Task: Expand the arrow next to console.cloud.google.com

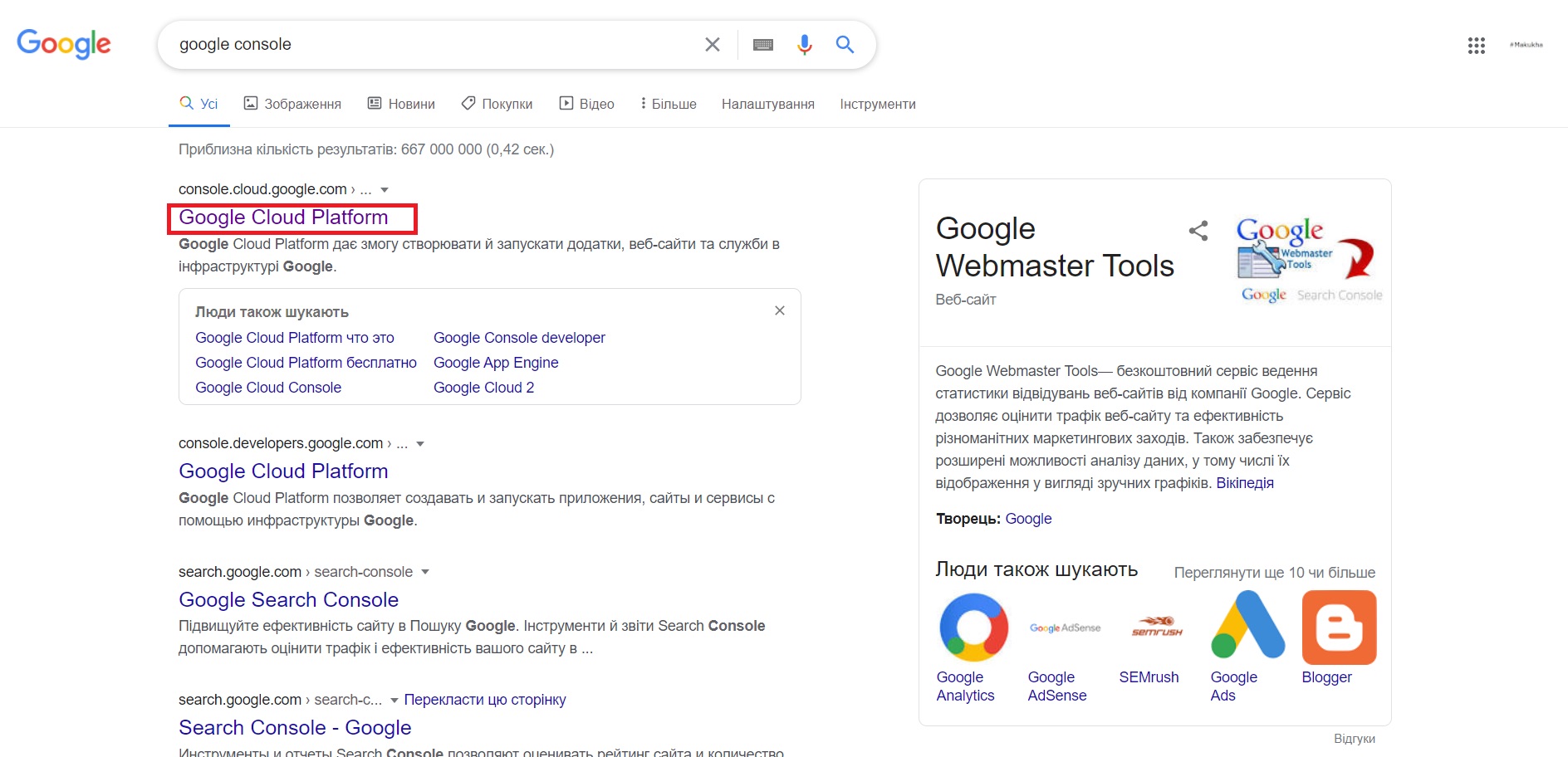Action: (x=385, y=190)
